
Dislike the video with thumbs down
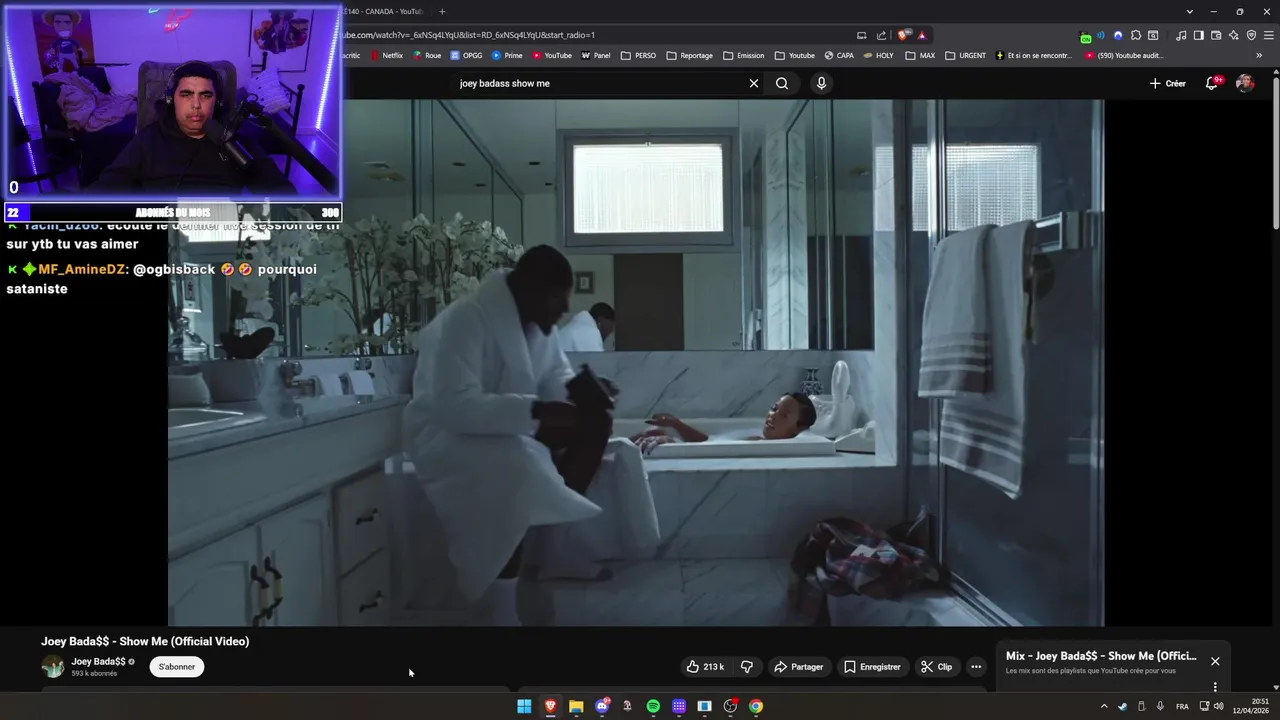[x=747, y=667]
